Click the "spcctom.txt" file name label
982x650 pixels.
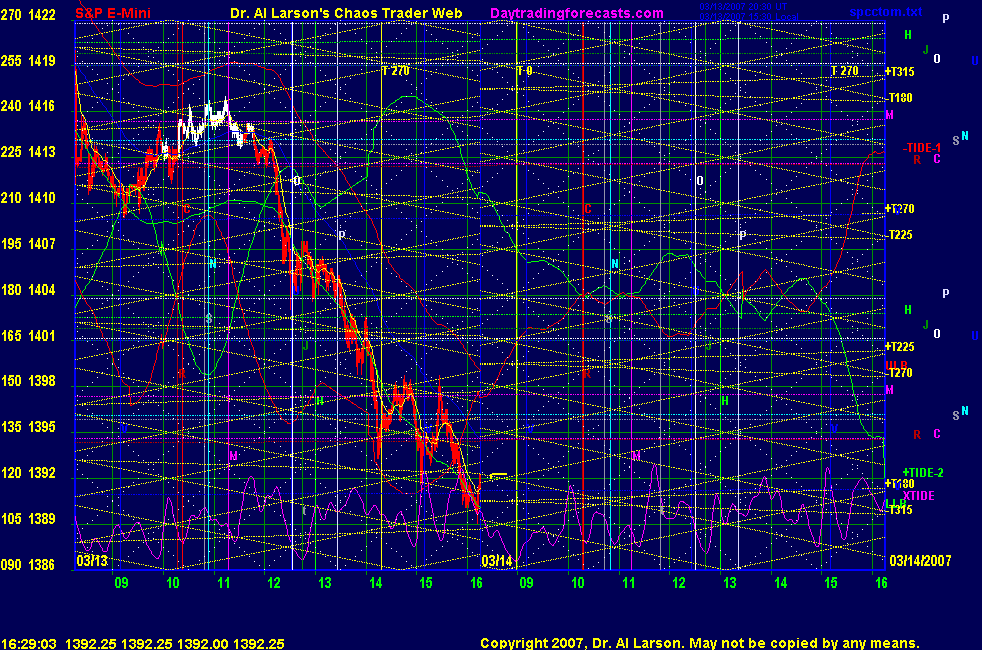(886, 12)
